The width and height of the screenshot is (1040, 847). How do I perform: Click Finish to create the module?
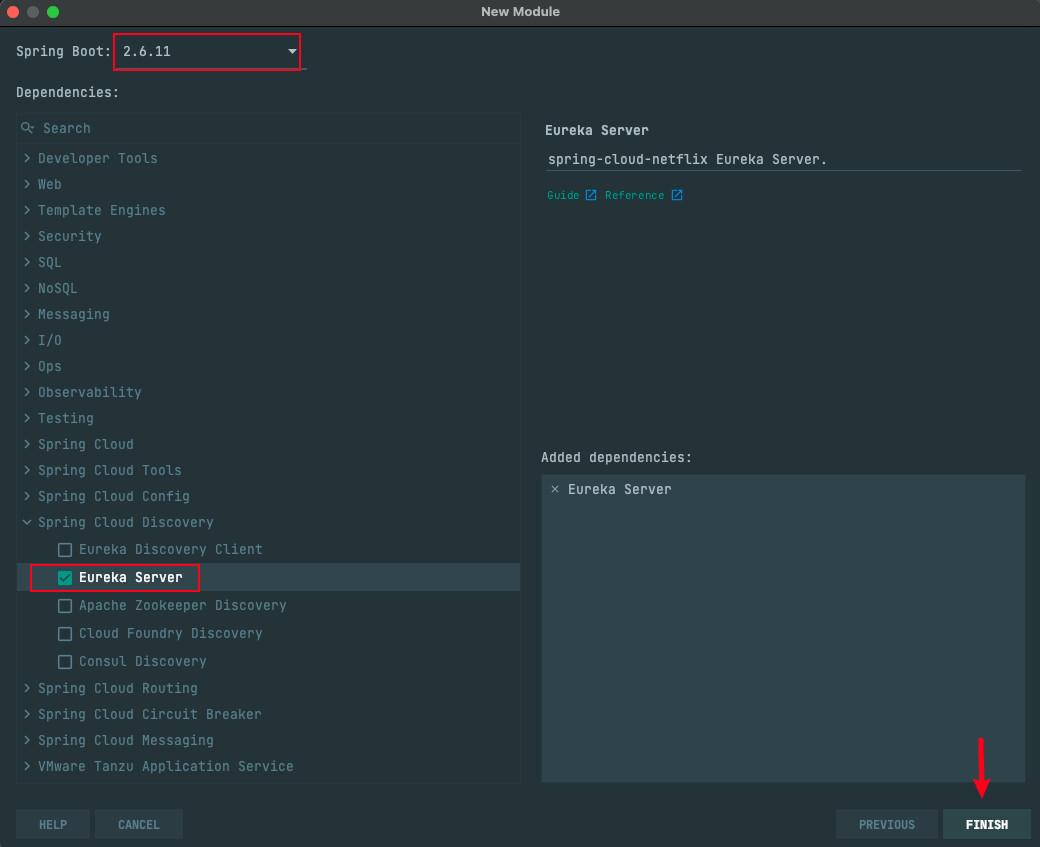pyautogui.click(x=987, y=824)
